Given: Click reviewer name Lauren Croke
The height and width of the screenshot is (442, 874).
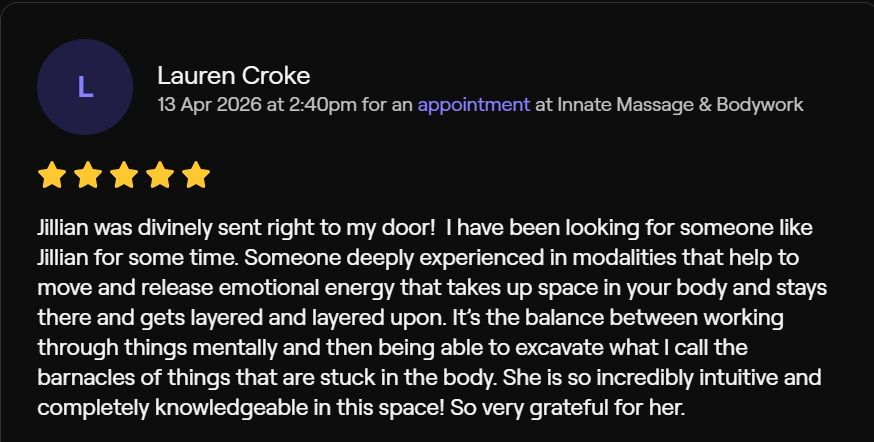Looking at the screenshot, I should [x=234, y=76].
